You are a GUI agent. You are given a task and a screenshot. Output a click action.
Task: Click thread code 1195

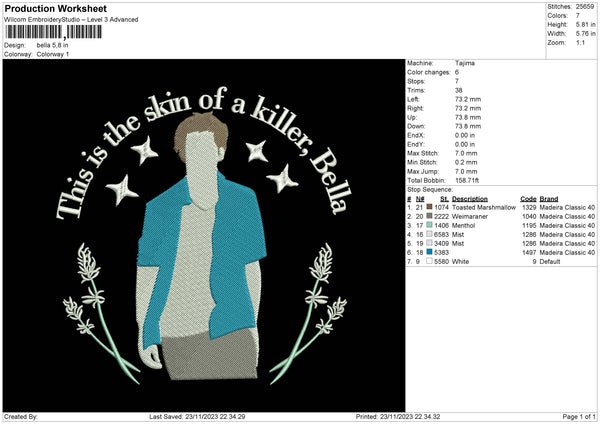pos(529,225)
